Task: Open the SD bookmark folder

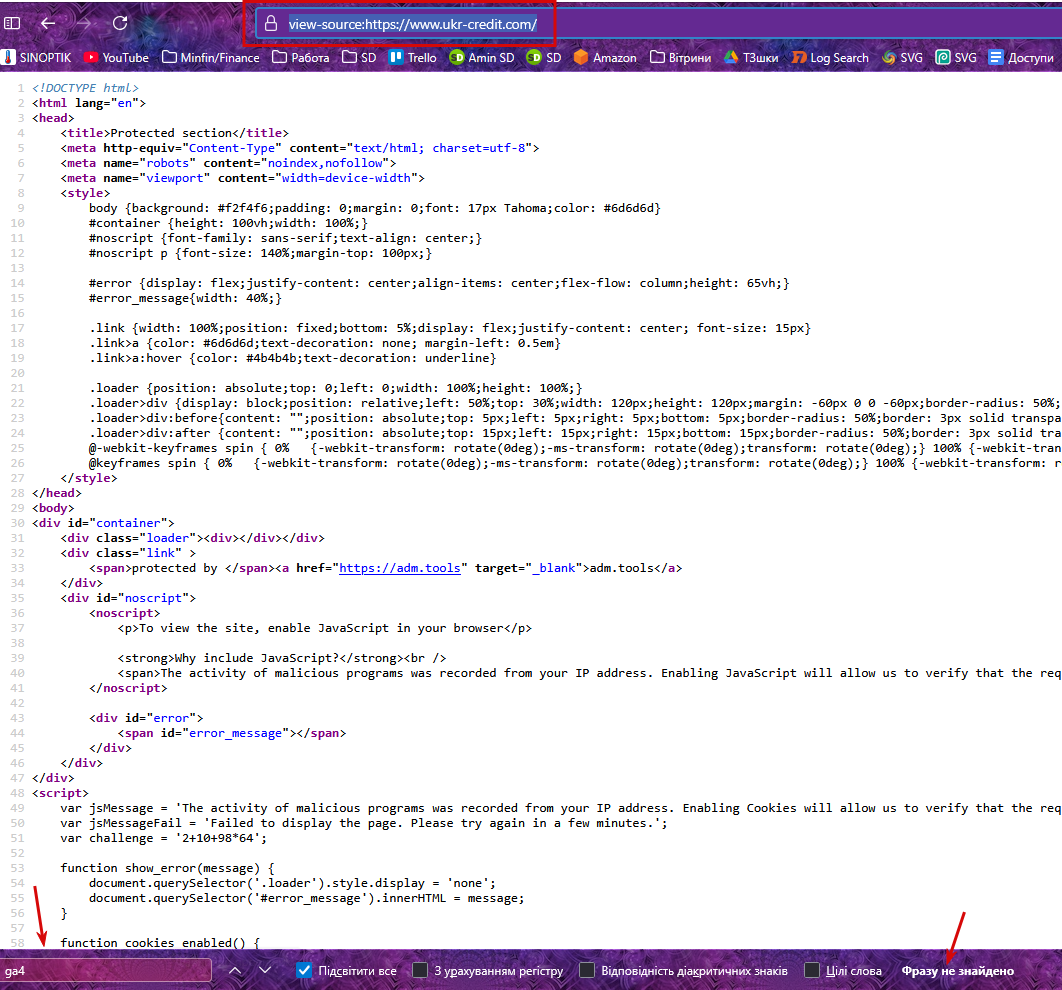Action: coord(359,58)
